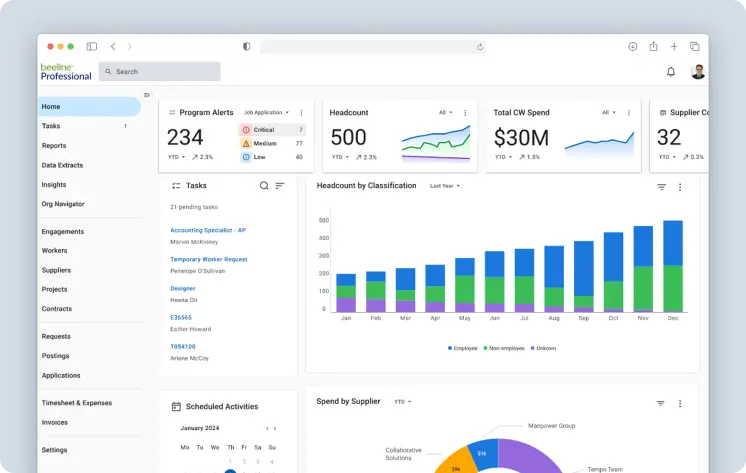Click the search icon in Tasks panel
Viewport: 746px width, 473px height.
(x=264, y=186)
